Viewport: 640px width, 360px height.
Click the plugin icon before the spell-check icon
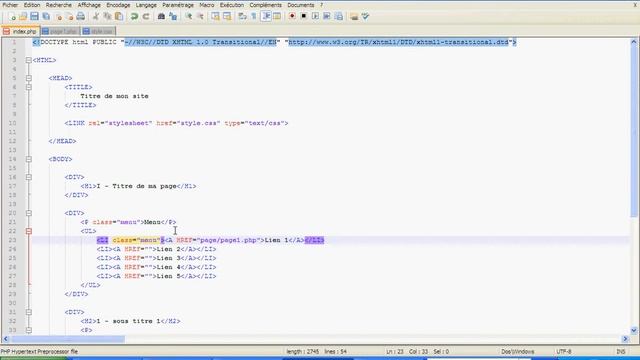pos(354,17)
